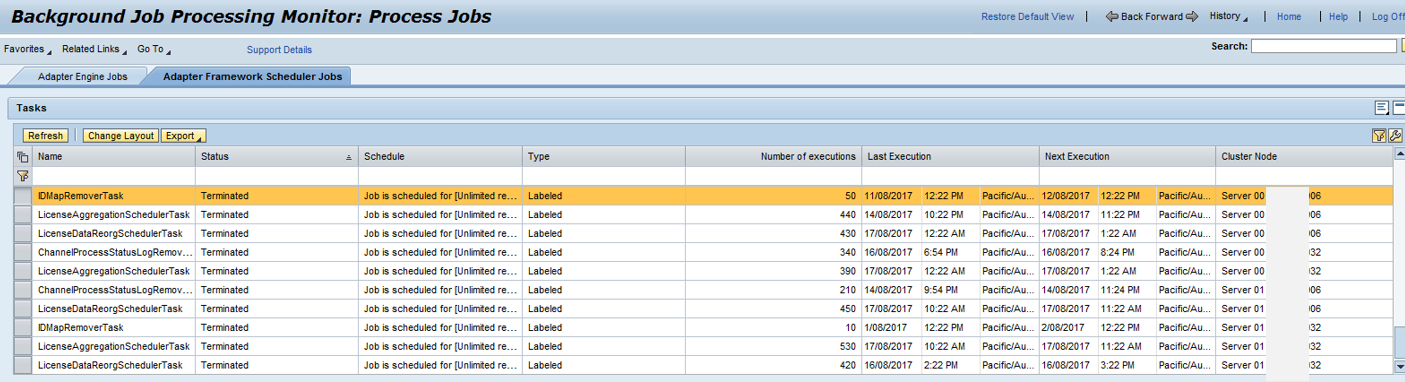Go to the Home link
The height and width of the screenshot is (382, 1405).
tap(1289, 17)
